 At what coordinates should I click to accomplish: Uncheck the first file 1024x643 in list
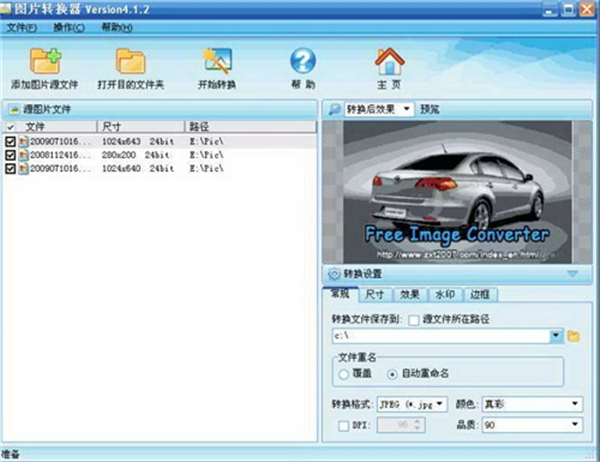coord(11,143)
